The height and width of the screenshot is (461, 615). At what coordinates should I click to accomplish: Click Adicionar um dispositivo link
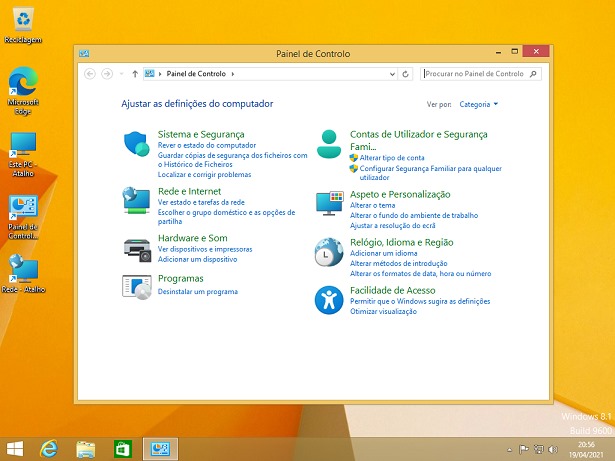coord(197,259)
